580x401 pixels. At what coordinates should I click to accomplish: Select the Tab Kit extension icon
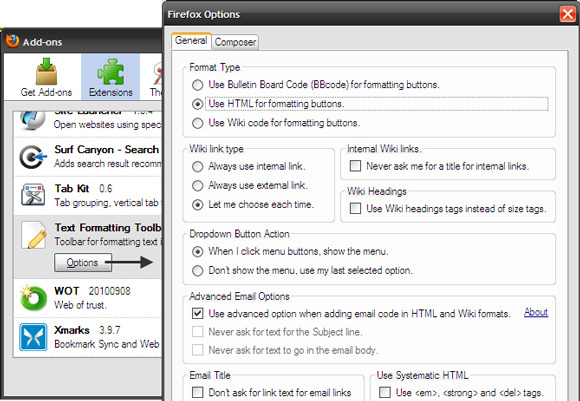tap(33, 195)
